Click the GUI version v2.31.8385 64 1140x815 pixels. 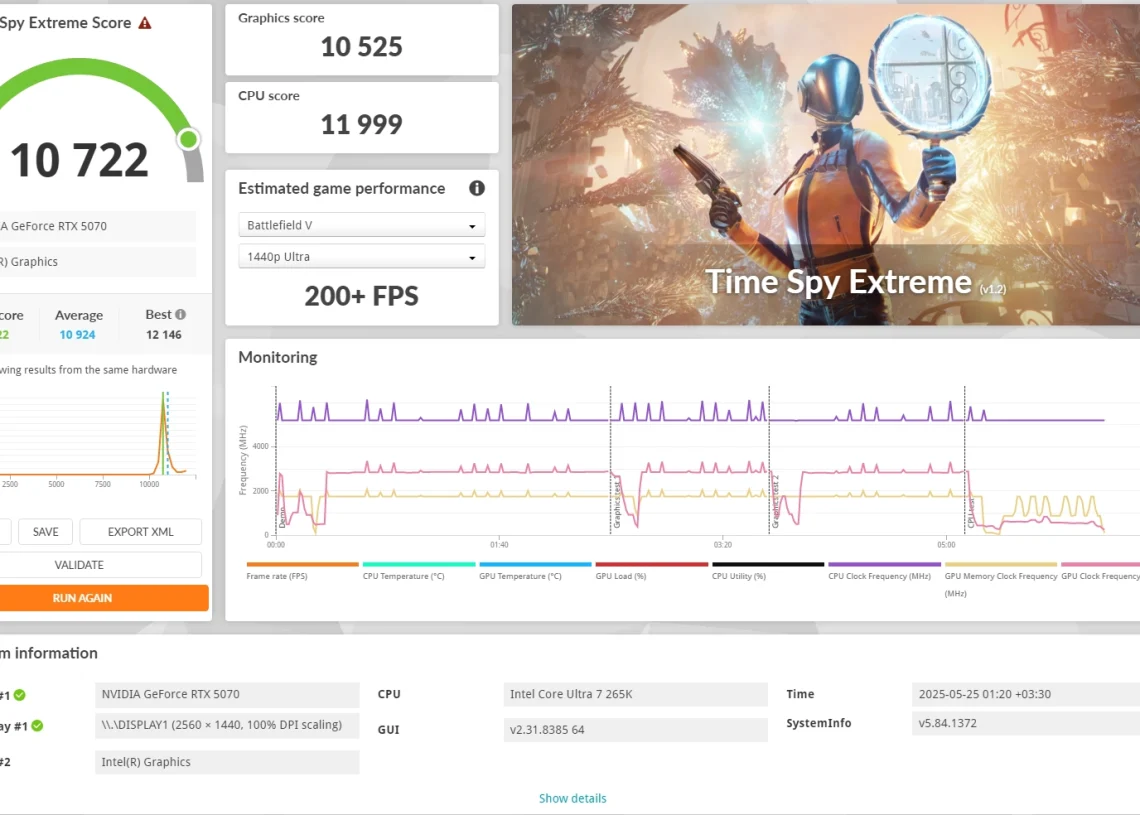click(x=635, y=730)
